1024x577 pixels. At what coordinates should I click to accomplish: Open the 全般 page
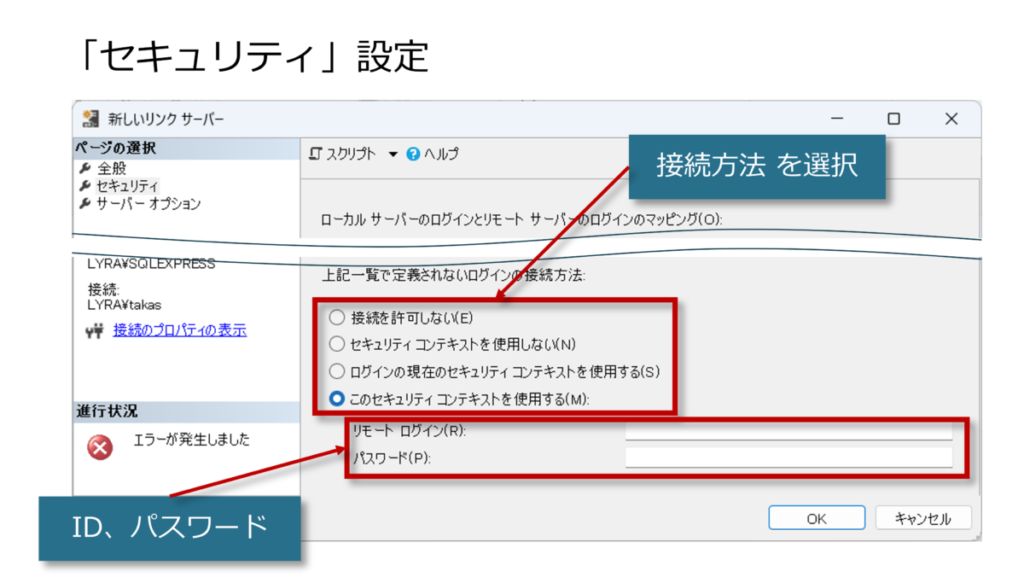pos(112,169)
